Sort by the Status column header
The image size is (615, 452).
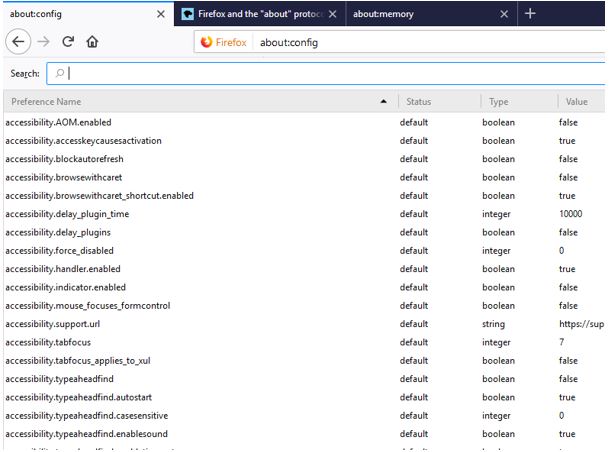point(436,102)
